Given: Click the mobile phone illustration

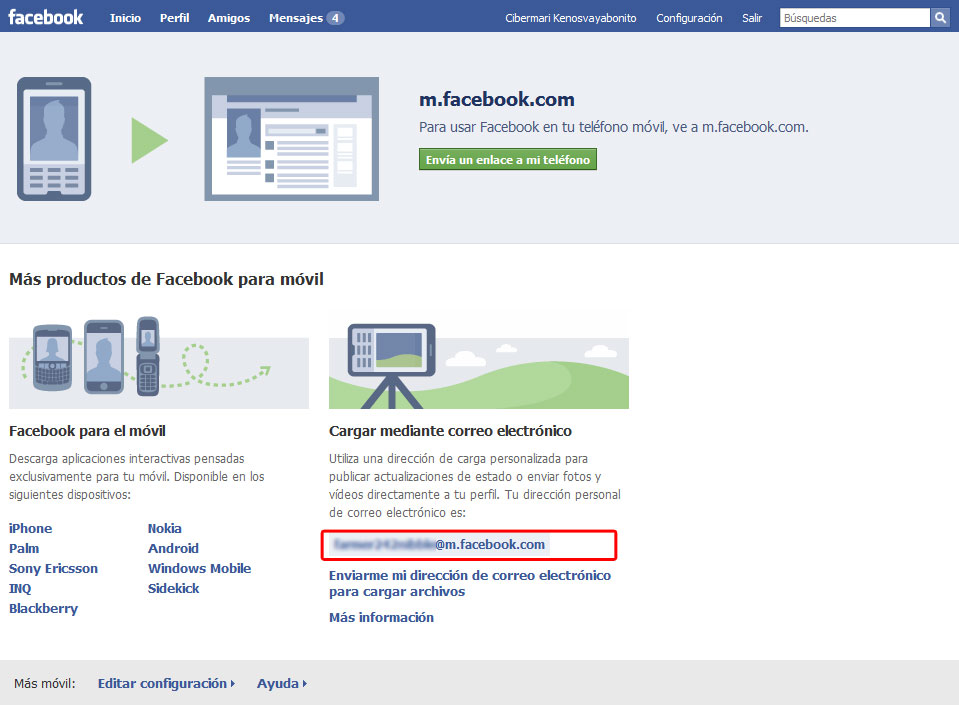Looking at the screenshot, I should [x=54, y=139].
